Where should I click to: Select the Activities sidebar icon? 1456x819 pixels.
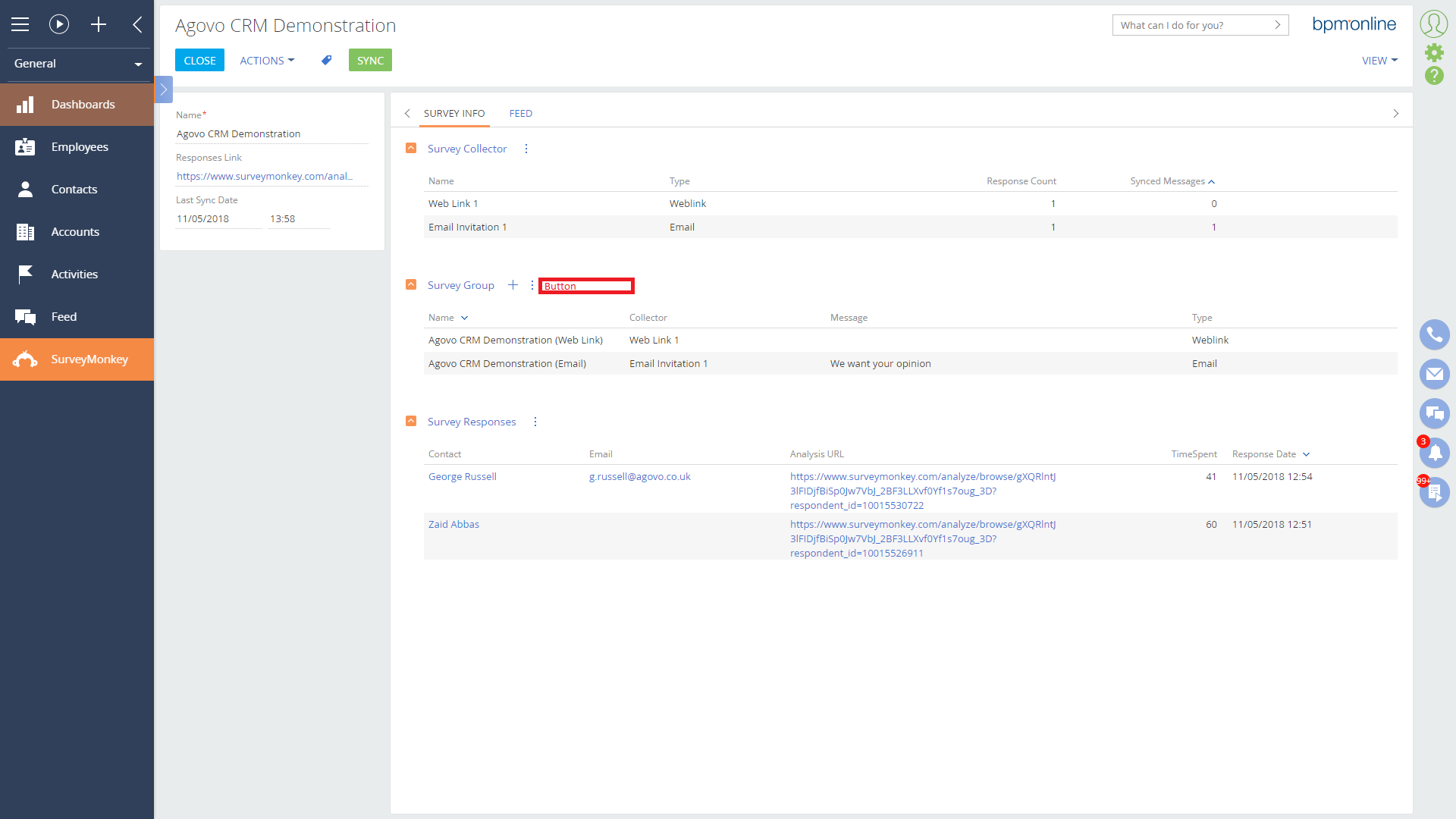click(75, 274)
